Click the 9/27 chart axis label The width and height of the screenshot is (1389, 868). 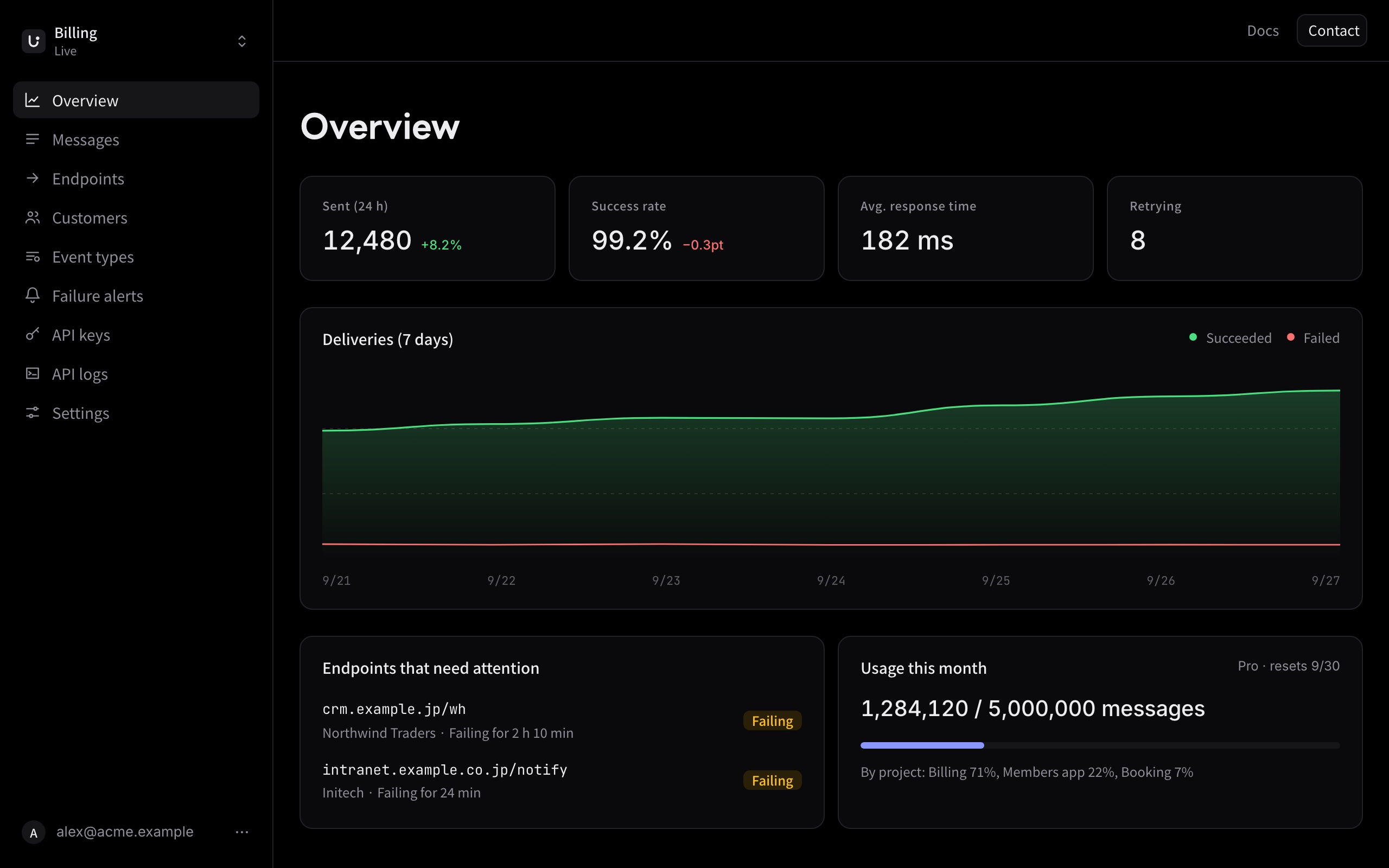coord(1326,580)
